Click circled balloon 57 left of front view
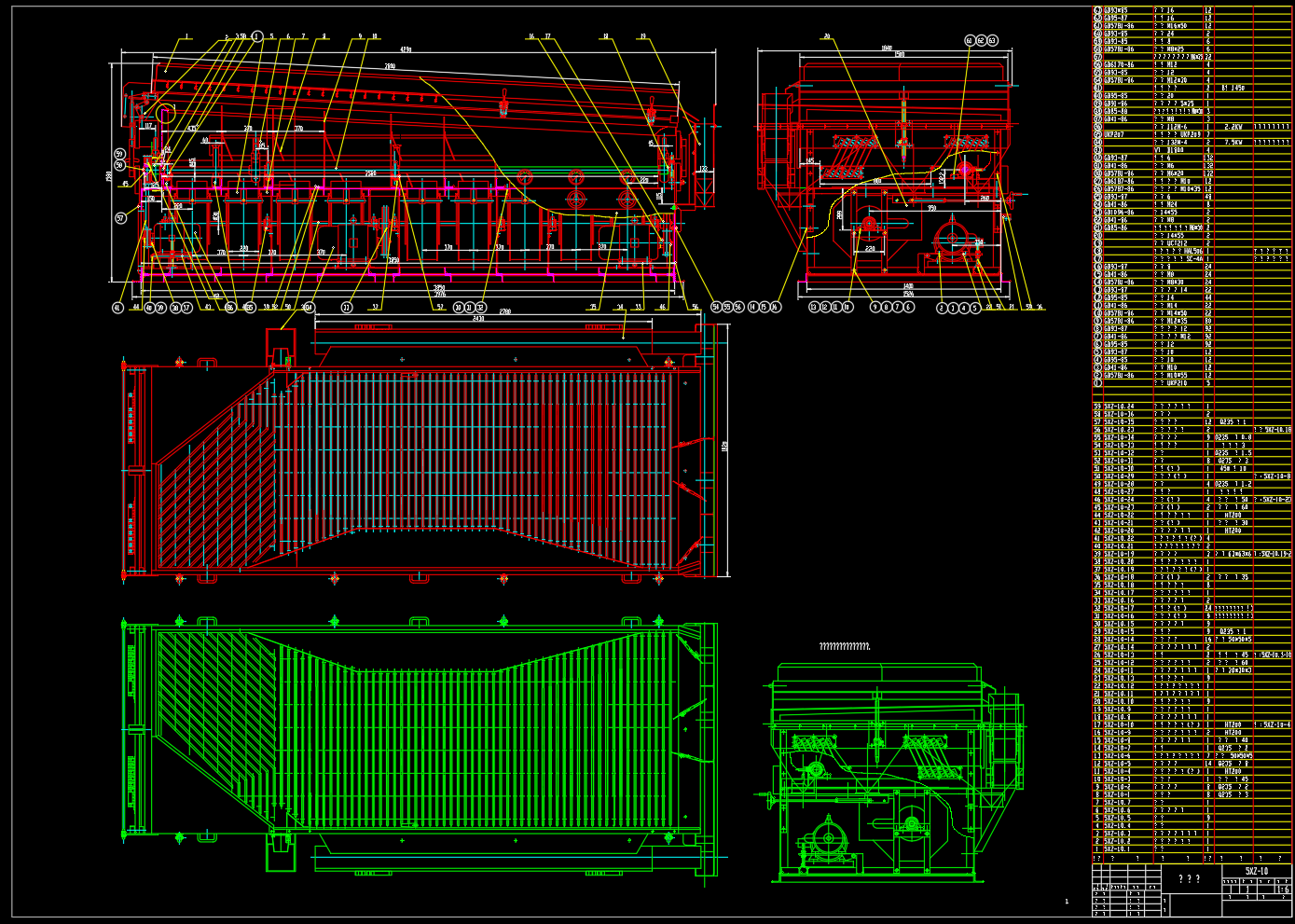The image size is (1295, 924). (119, 218)
